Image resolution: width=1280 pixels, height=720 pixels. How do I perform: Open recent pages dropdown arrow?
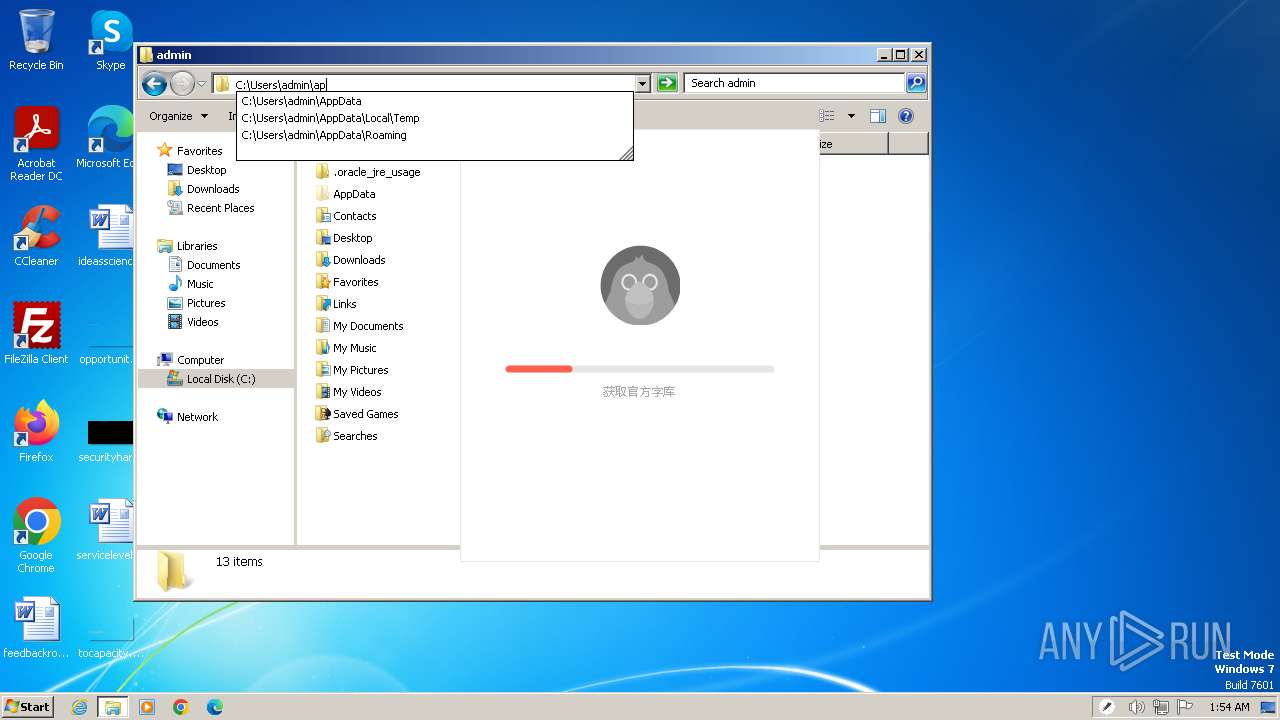(202, 84)
